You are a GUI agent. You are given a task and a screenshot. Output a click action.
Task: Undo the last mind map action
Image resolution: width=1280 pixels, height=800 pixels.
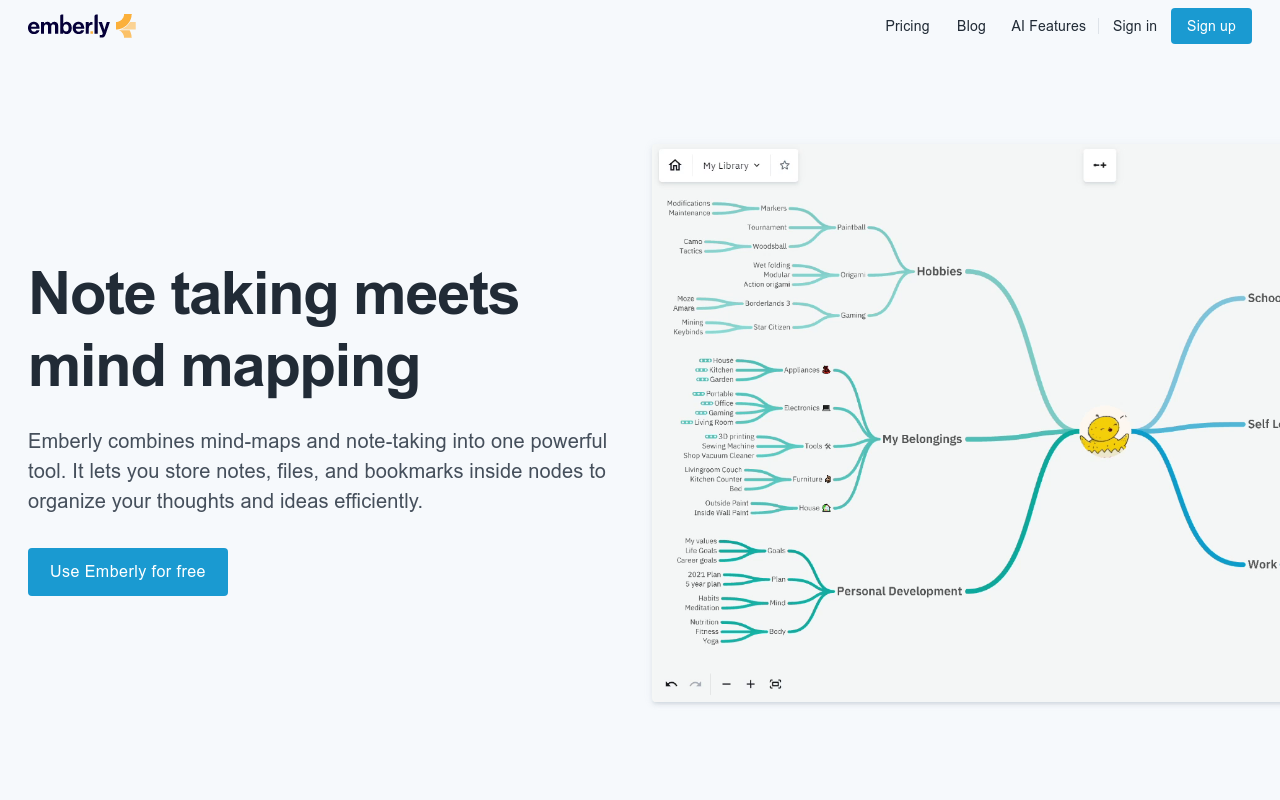pos(671,684)
